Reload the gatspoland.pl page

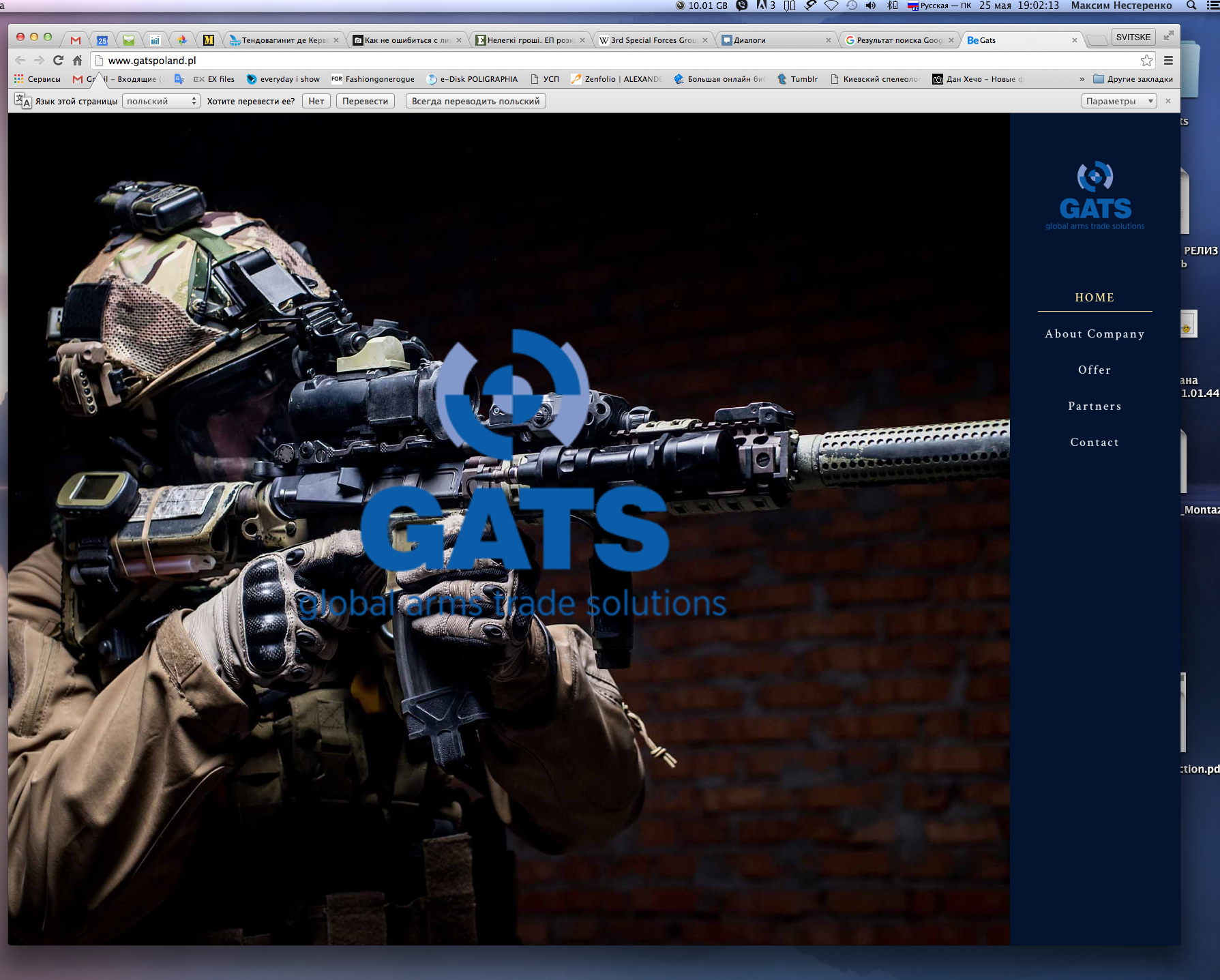coord(58,60)
